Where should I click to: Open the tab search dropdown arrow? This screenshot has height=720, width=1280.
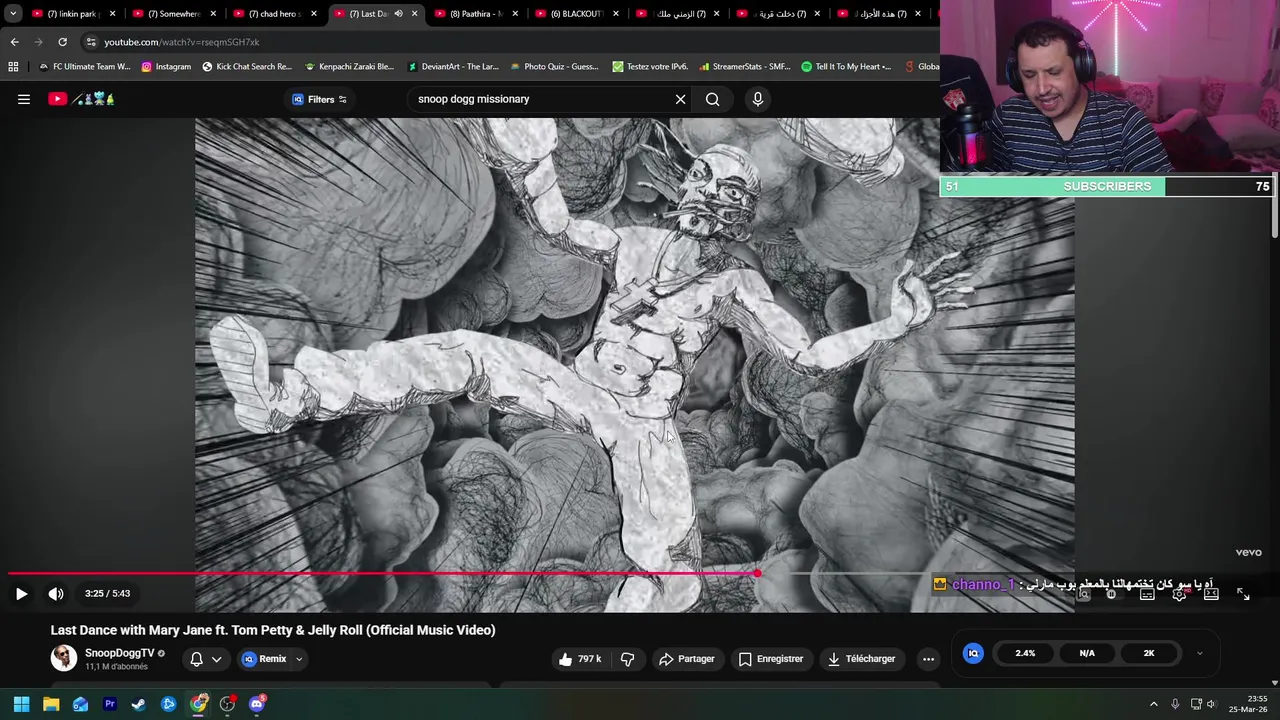point(13,14)
